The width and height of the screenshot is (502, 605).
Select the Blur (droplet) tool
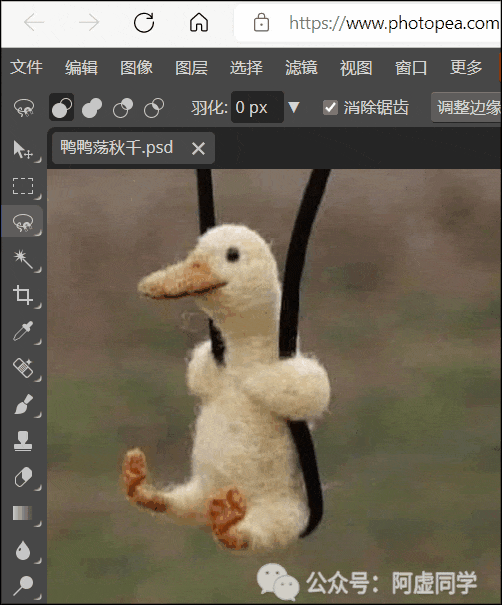click(23, 549)
